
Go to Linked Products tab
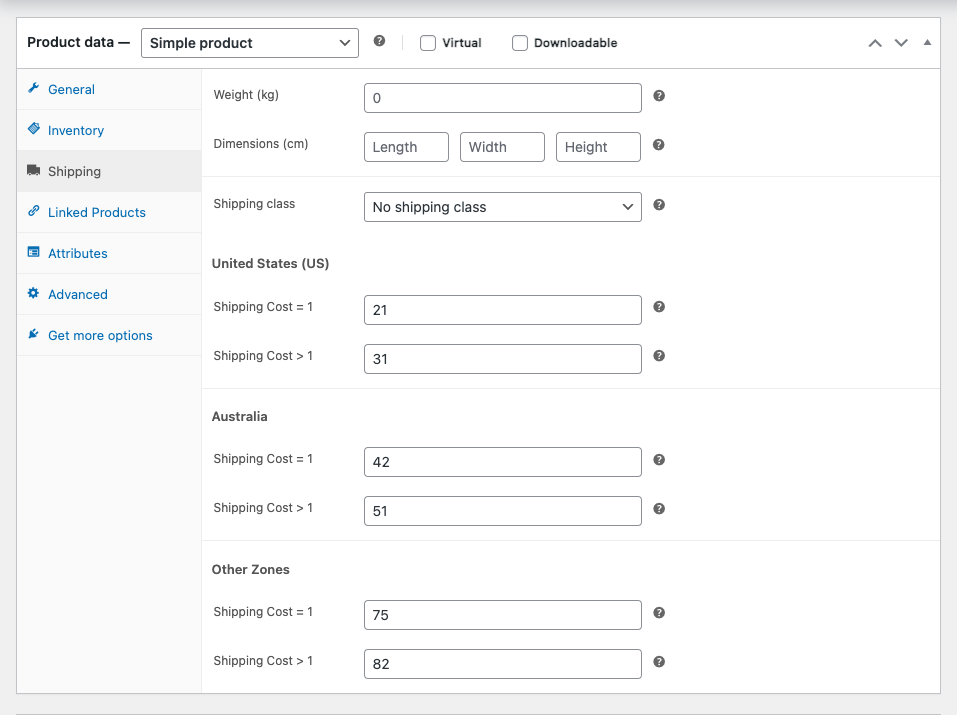pyautogui.click(x=97, y=212)
